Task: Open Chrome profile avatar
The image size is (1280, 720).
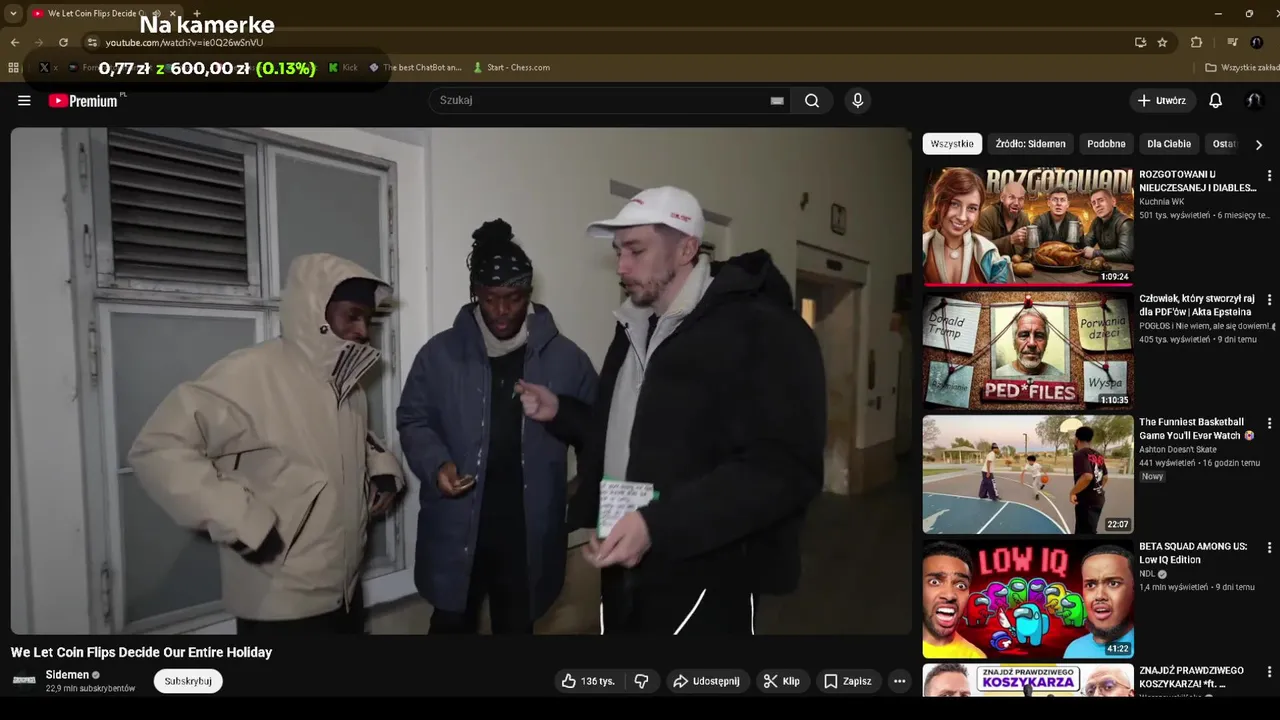Action: 1257,42
